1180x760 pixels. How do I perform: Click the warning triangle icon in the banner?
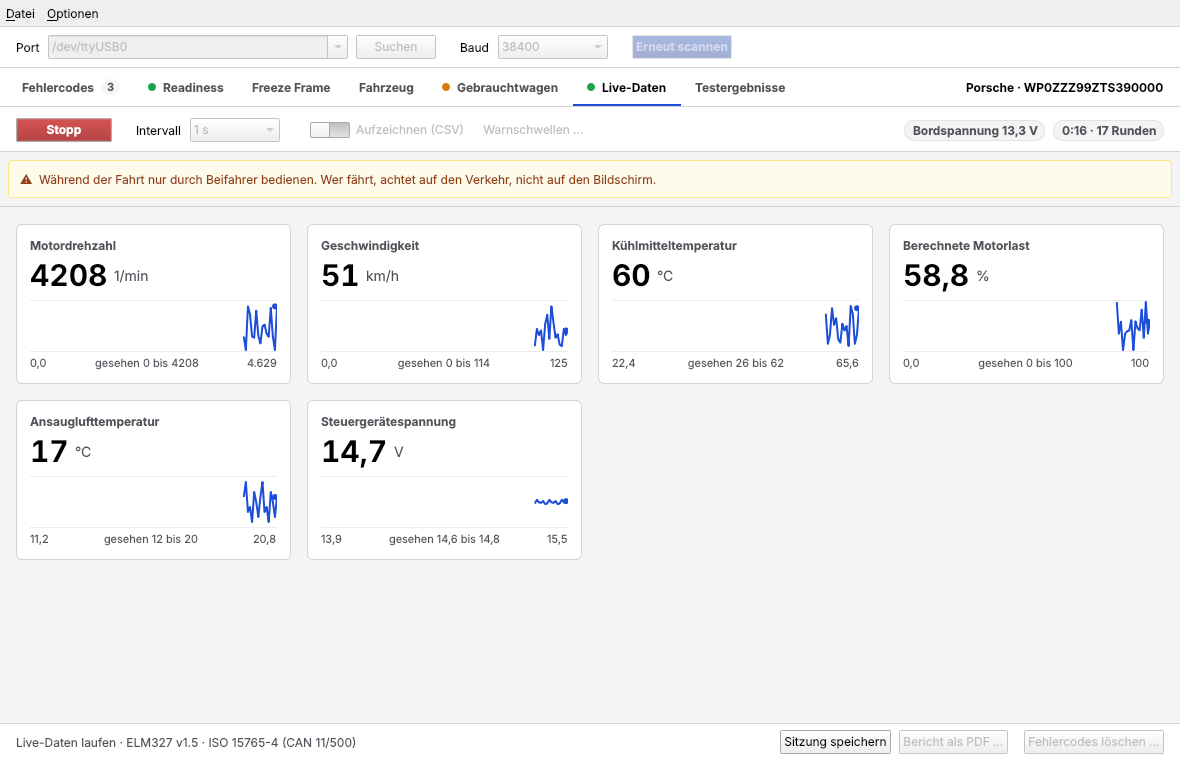[x=26, y=180]
